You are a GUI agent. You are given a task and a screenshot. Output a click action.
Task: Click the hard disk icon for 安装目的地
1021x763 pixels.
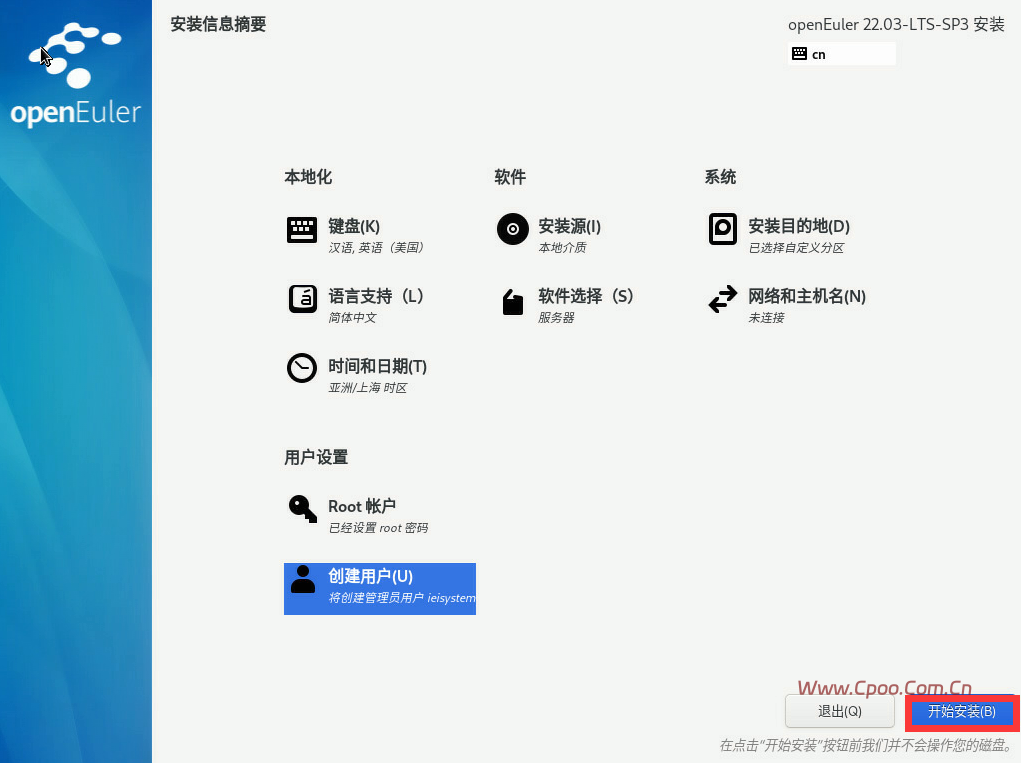[x=723, y=229]
